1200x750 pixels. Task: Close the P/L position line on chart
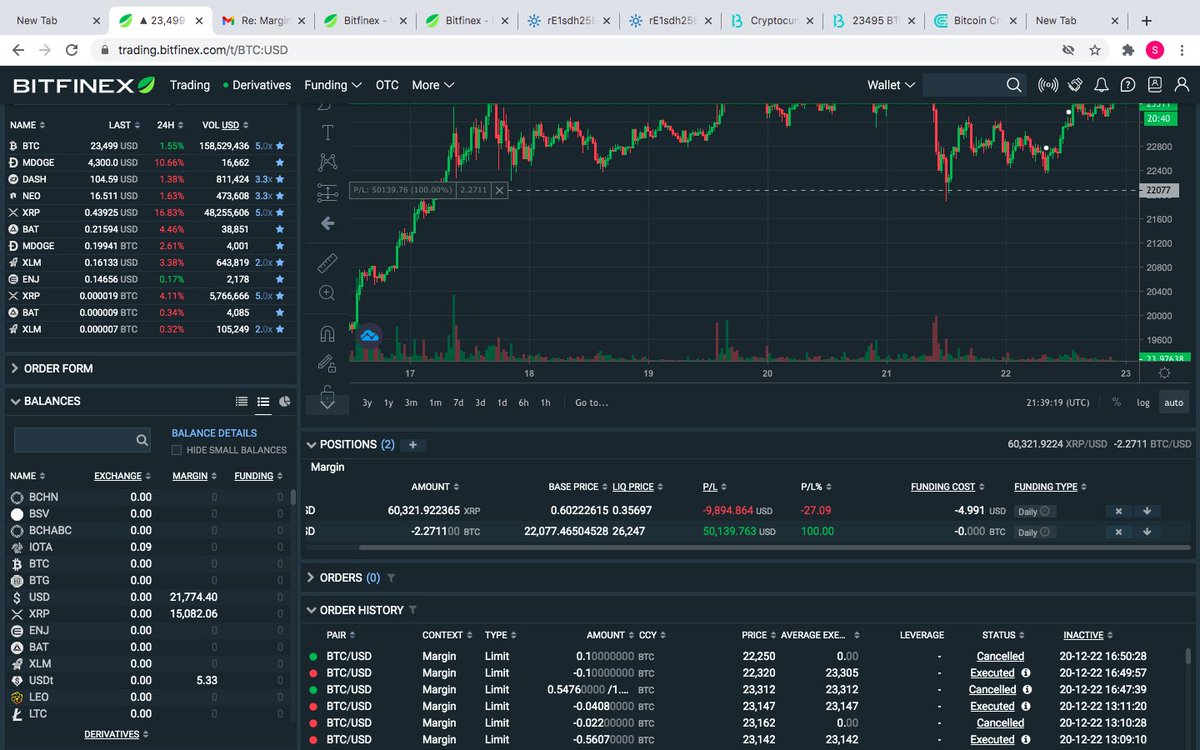tap(500, 189)
